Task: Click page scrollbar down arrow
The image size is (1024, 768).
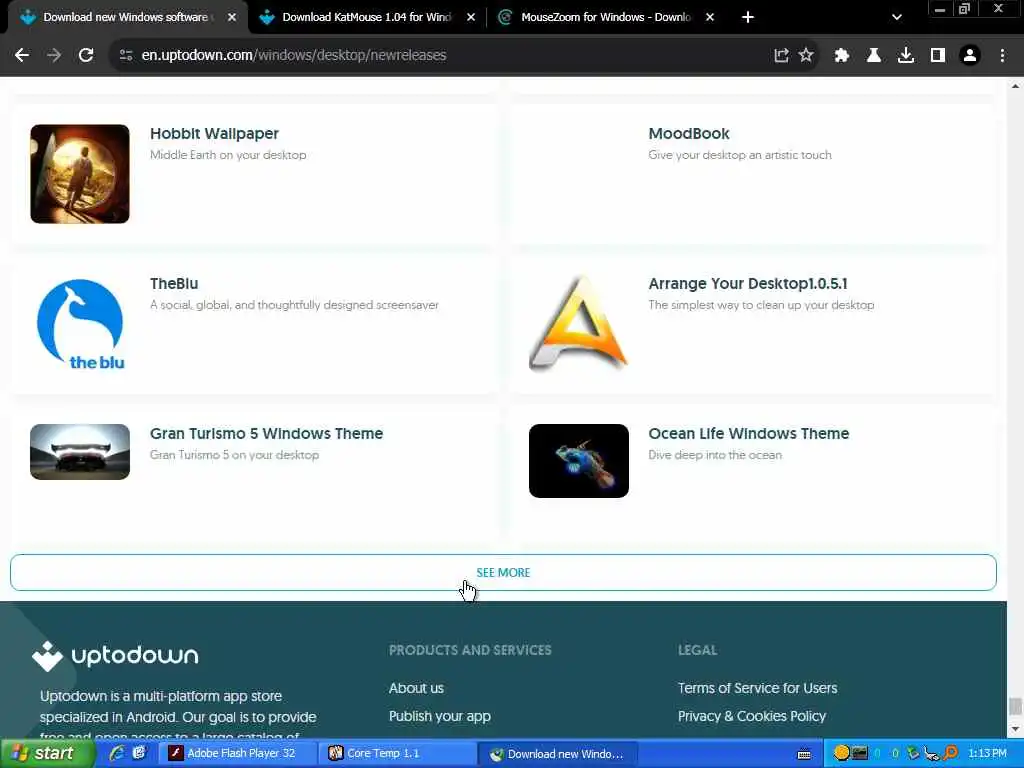Action: [x=1016, y=729]
